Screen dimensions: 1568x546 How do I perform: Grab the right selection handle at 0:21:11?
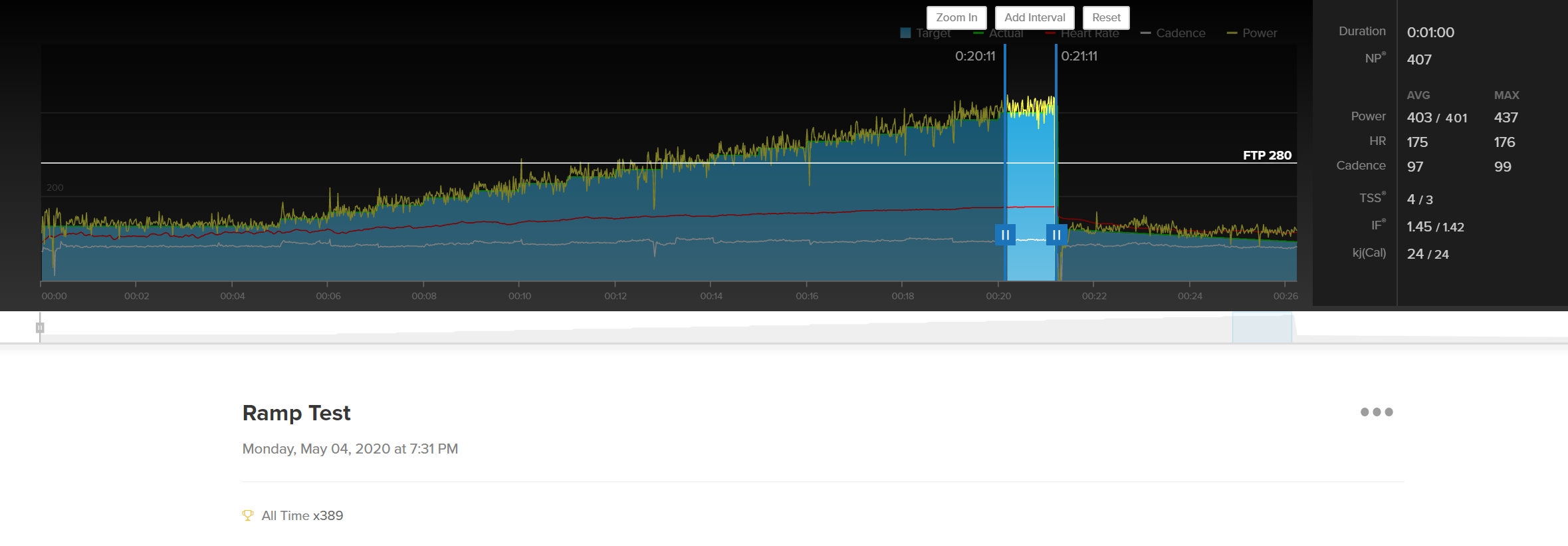[x=1056, y=235]
